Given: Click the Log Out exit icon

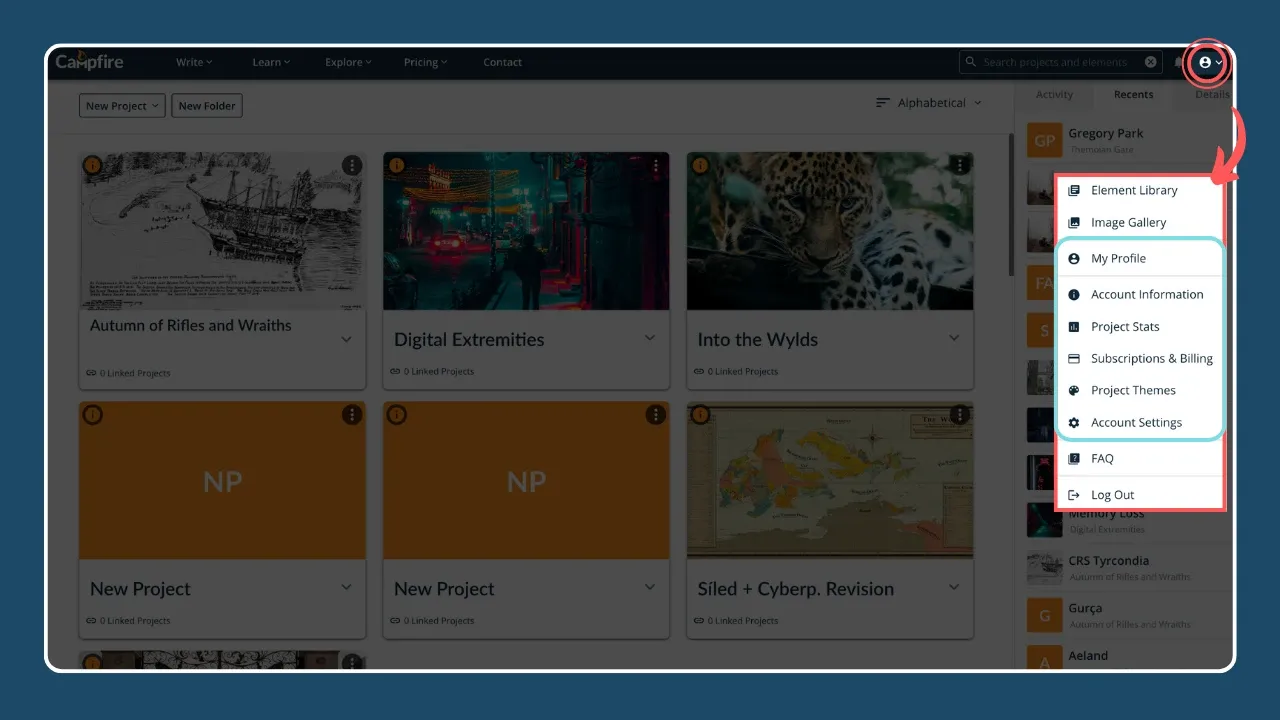Looking at the screenshot, I should tap(1074, 495).
